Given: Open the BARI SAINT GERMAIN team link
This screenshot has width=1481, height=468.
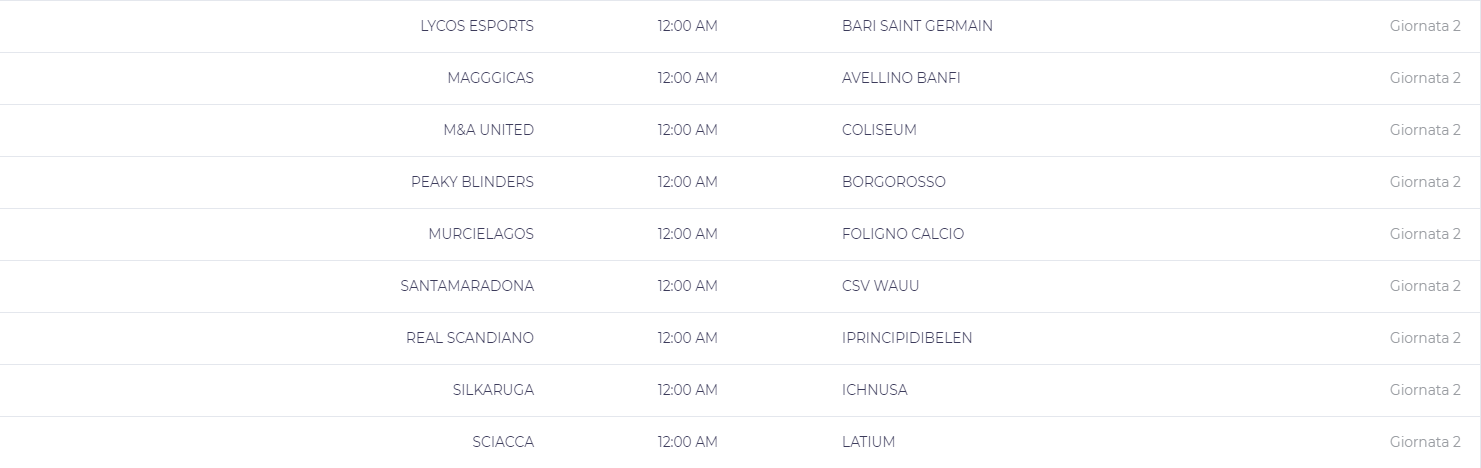Looking at the screenshot, I should (x=917, y=26).
